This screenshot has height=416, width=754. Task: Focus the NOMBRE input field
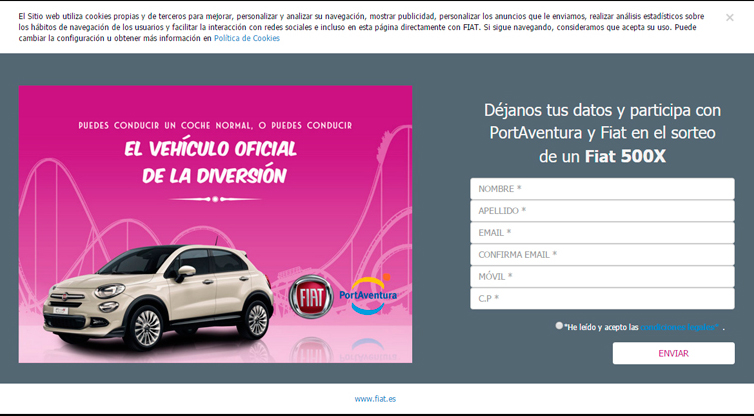[x=602, y=189]
